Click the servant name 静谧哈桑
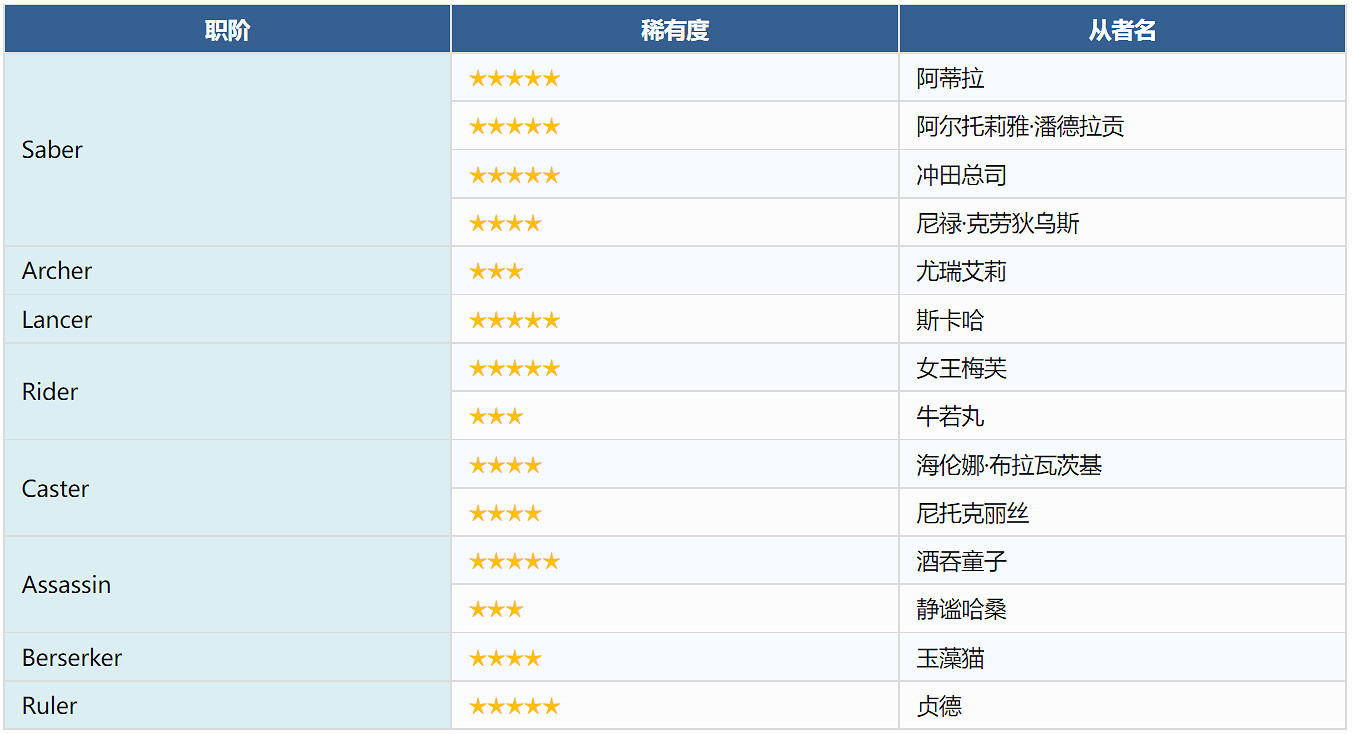The width and height of the screenshot is (1353, 734). pyautogui.click(x=961, y=610)
